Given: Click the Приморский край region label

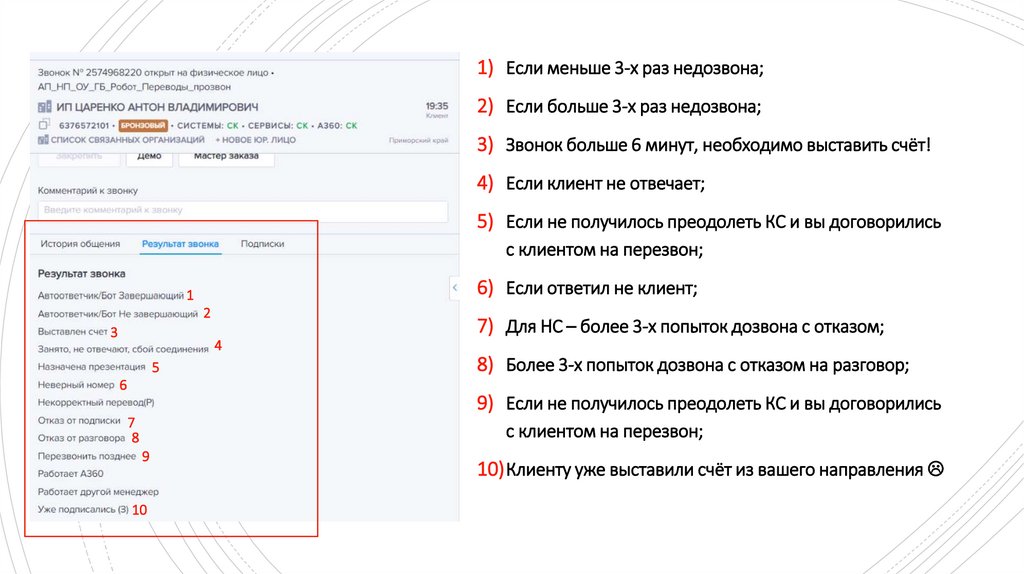Looking at the screenshot, I should tap(418, 140).
